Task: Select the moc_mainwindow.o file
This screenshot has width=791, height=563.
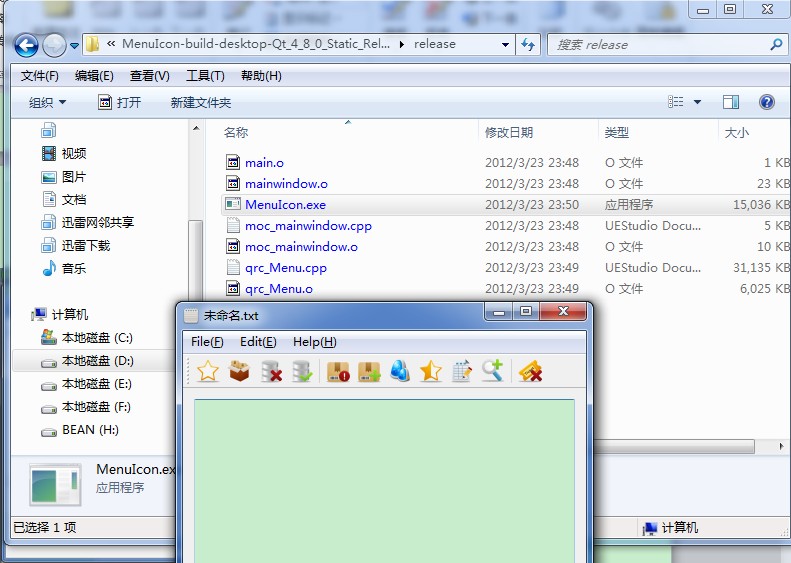Action: tap(301, 247)
